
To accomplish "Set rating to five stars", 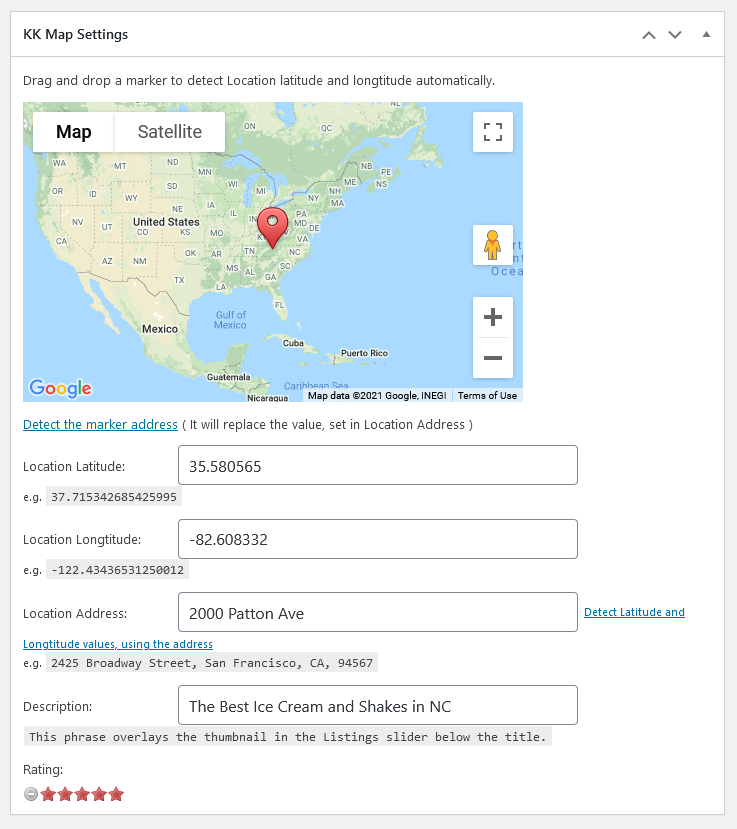I will click(116, 794).
